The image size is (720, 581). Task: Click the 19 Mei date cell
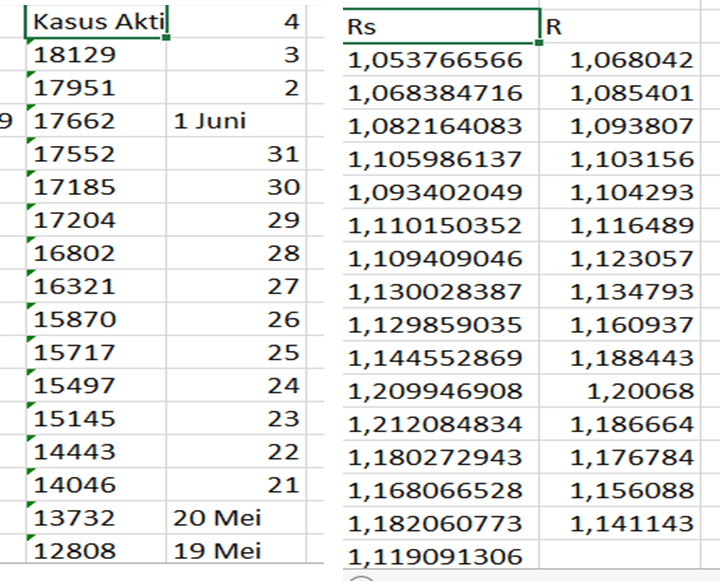coord(234,551)
